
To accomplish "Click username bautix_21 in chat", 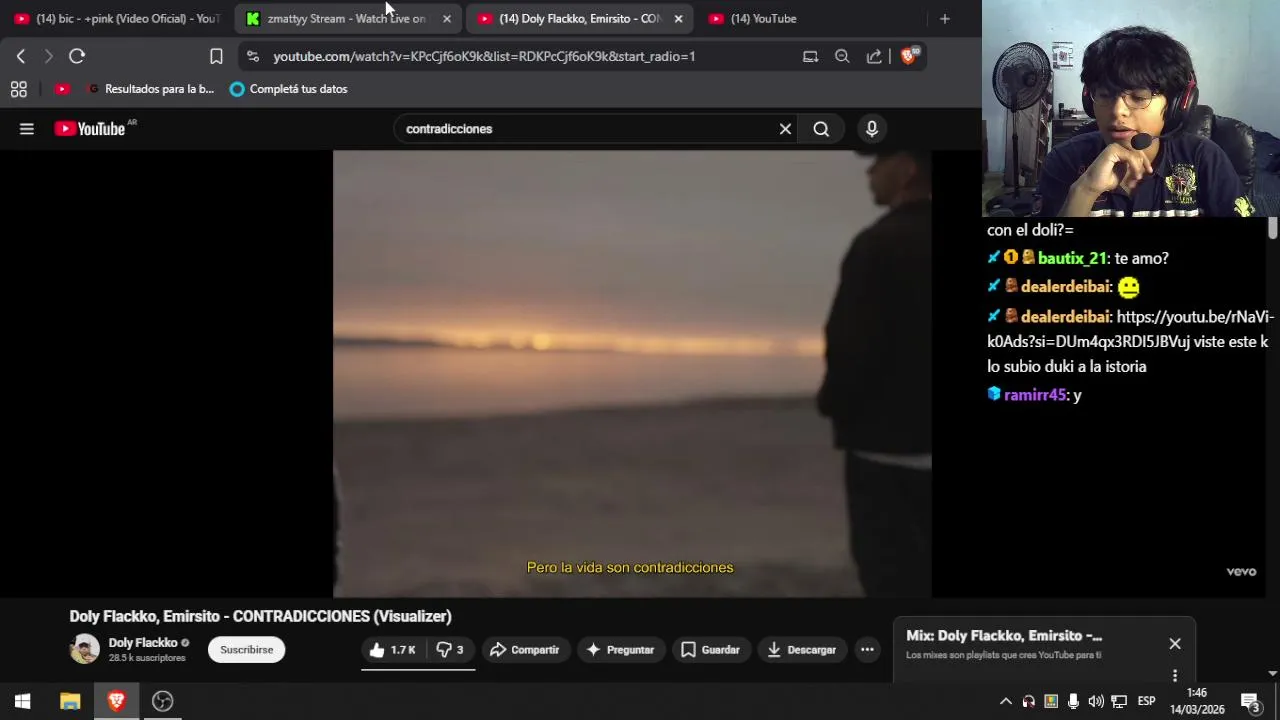I will [1072, 258].
